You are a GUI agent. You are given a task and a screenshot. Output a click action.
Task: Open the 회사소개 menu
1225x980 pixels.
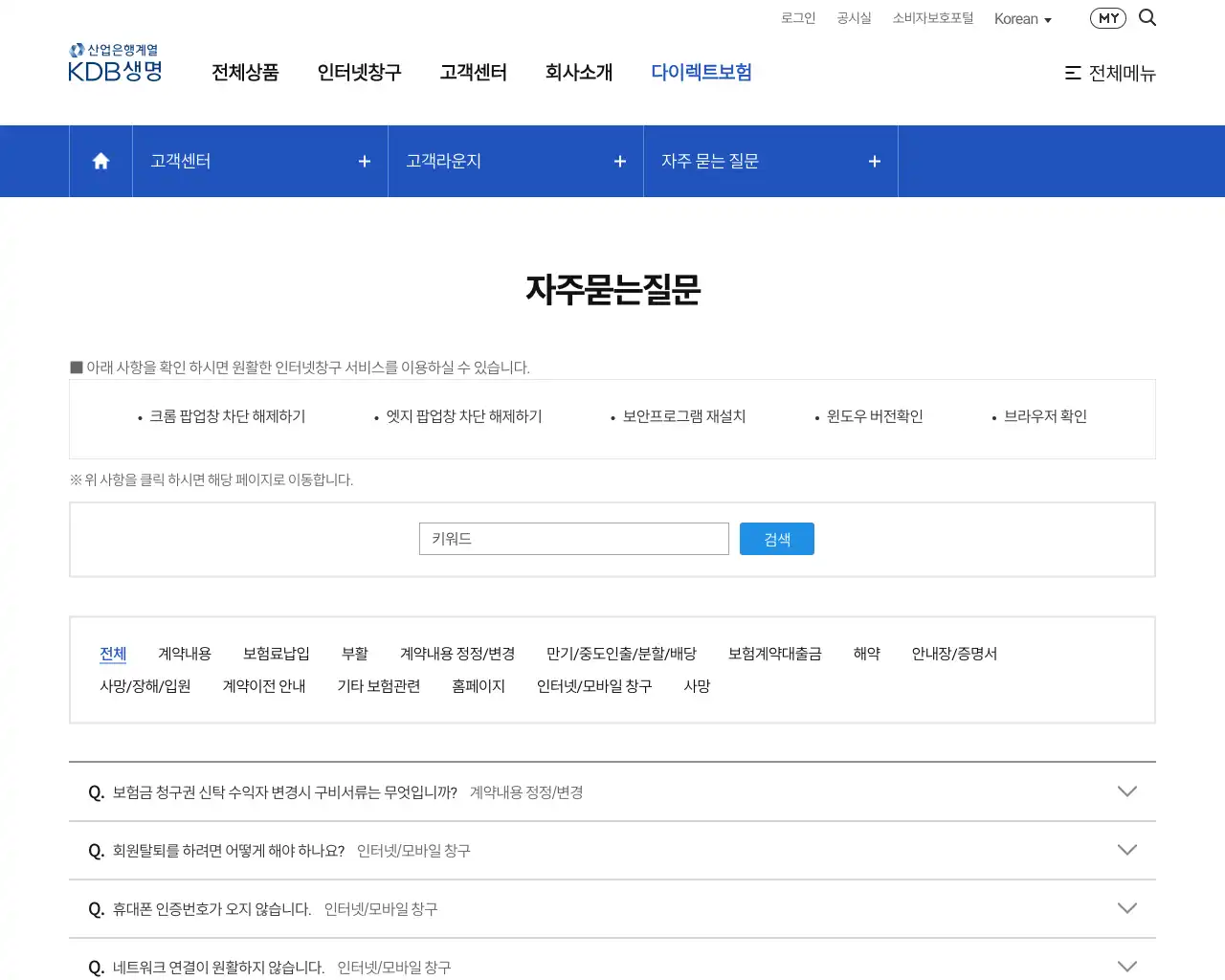tap(579, 72)
